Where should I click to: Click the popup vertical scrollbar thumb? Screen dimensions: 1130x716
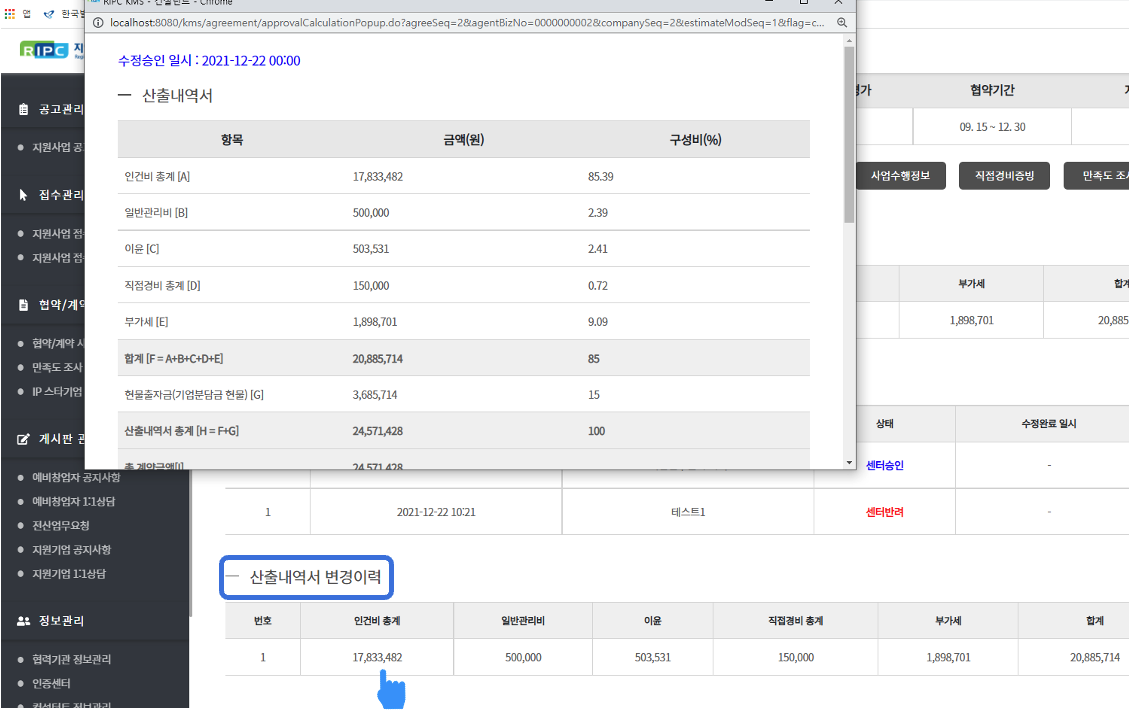click(849, 135)
